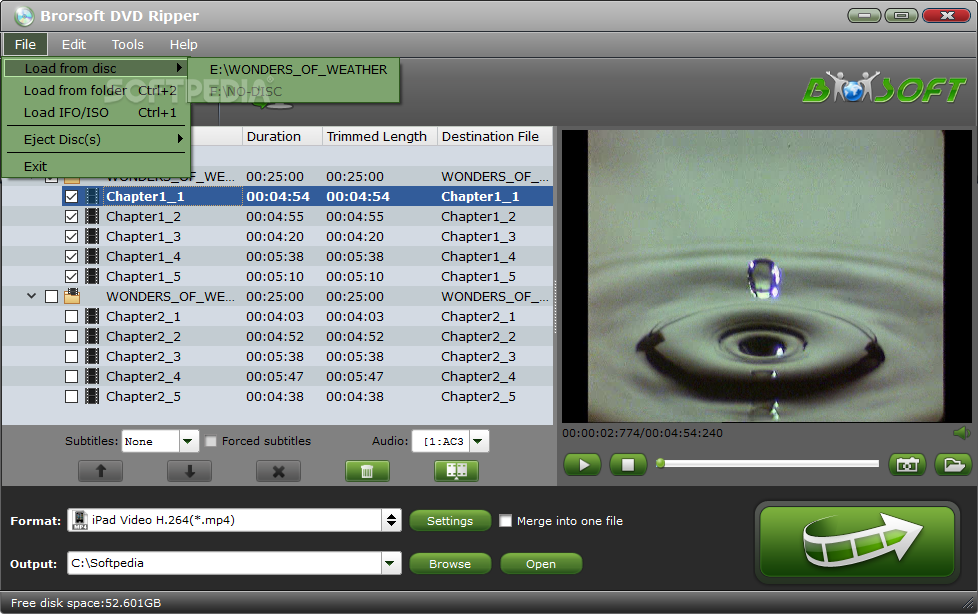
Task: Click Free disk space status text
Action: coord(86,603)
